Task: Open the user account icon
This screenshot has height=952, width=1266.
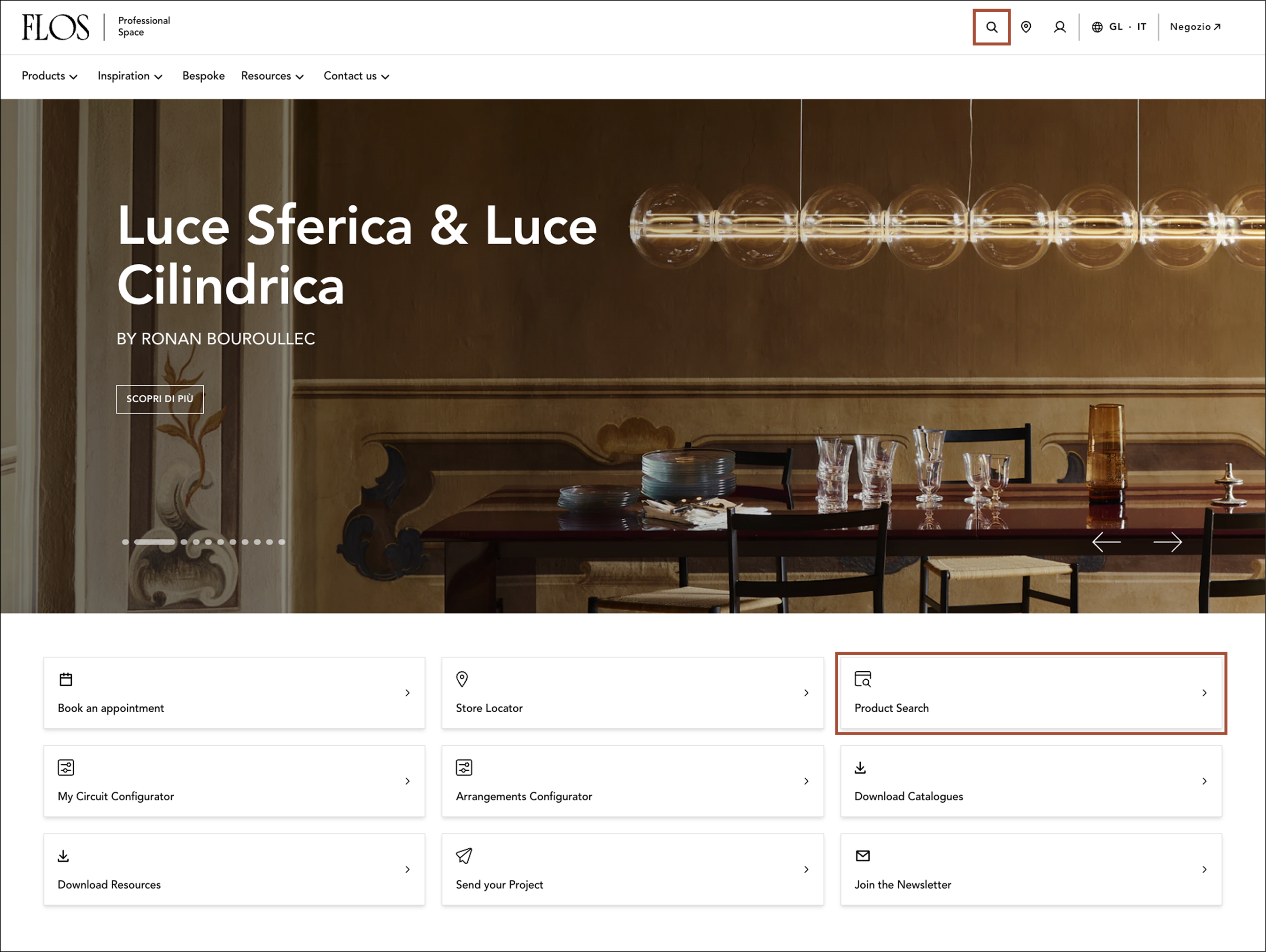Action: (x=1059, y=27)
